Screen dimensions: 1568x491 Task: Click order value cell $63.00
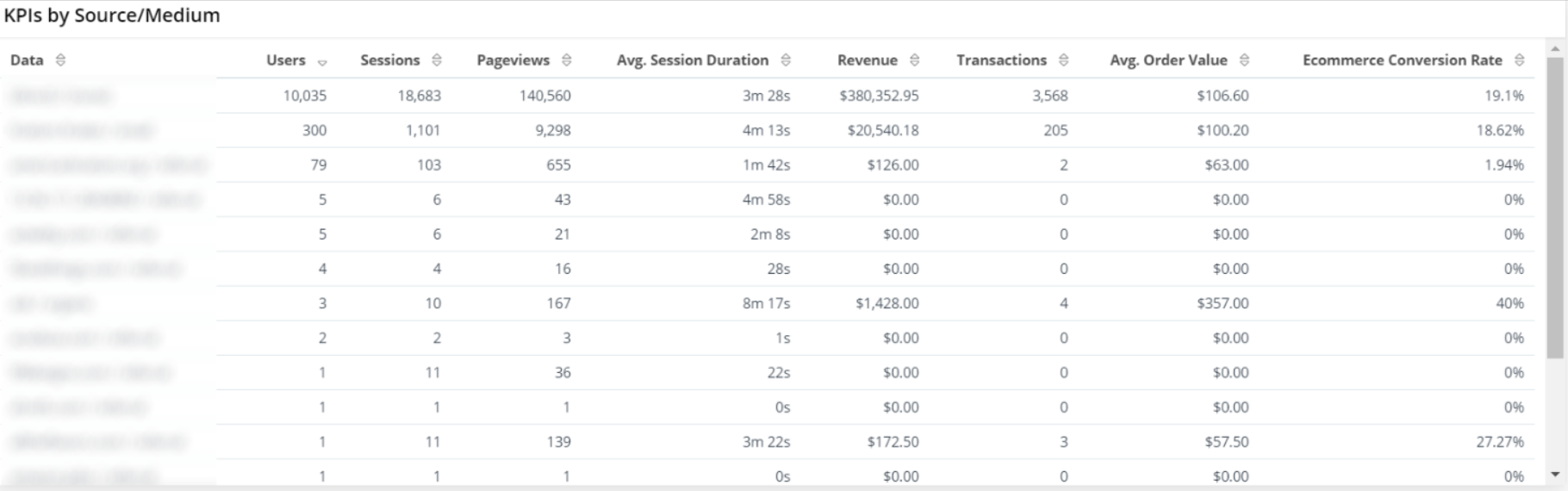(1227, 165)
